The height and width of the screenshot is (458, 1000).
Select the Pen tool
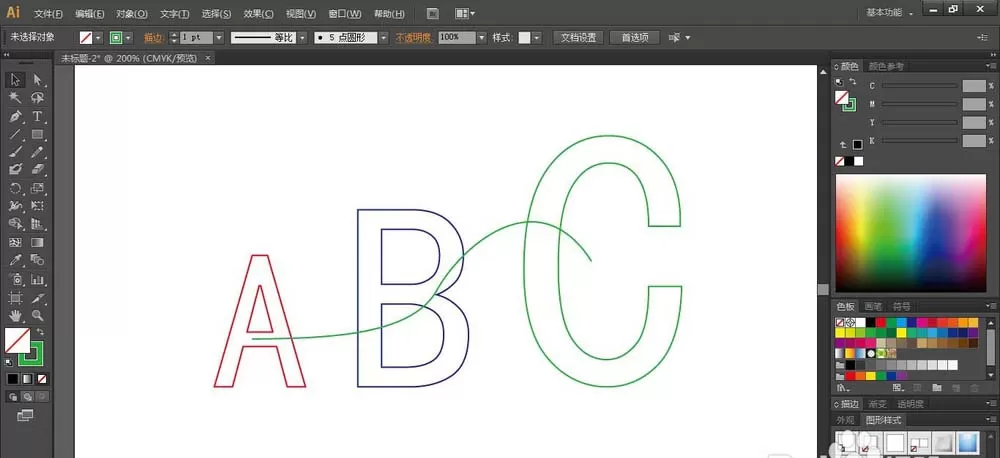click(16, 116)
